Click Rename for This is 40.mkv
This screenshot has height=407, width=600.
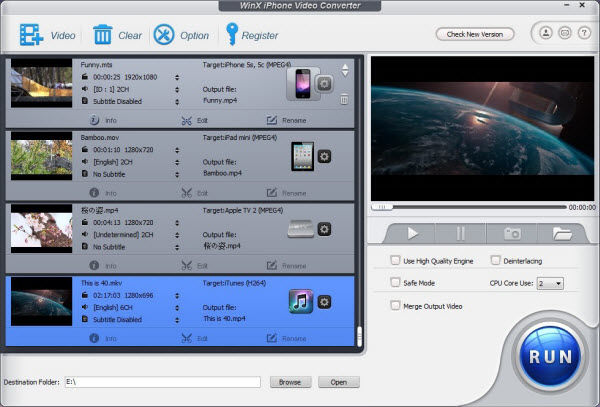[x=286, y=339]
